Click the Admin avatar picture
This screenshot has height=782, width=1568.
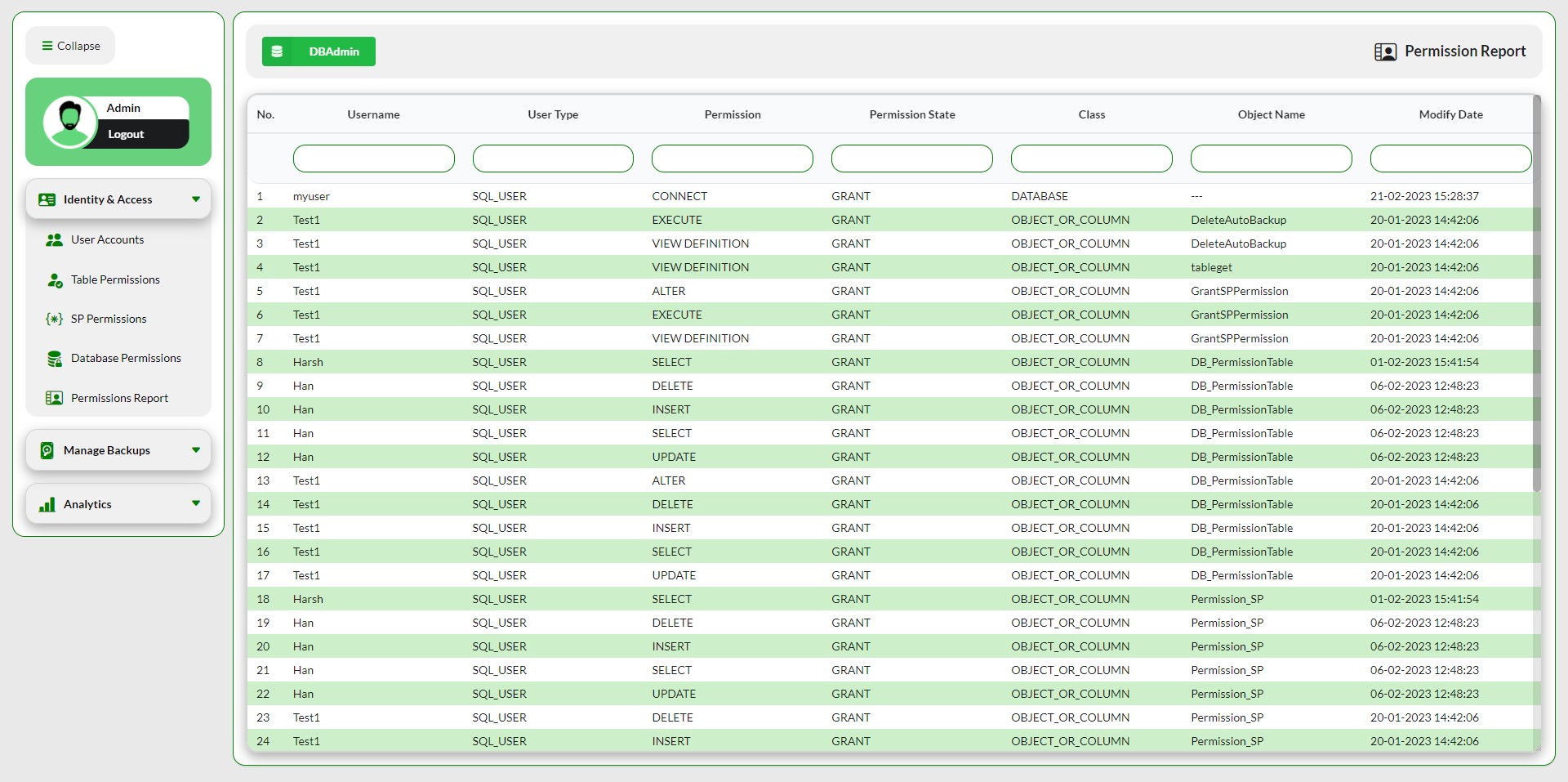coord(70,122)
